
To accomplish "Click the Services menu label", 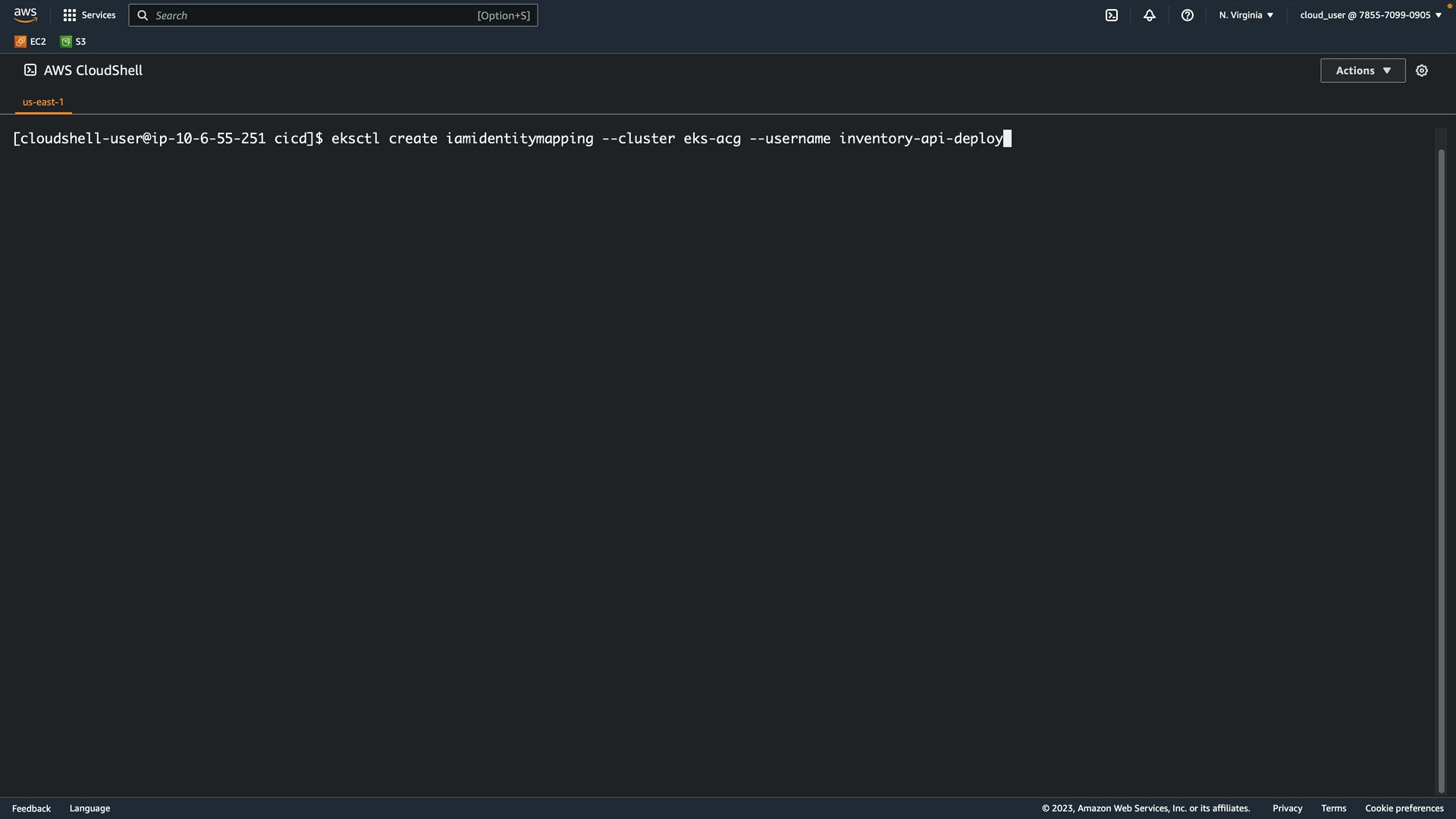I will coord(99,15).
